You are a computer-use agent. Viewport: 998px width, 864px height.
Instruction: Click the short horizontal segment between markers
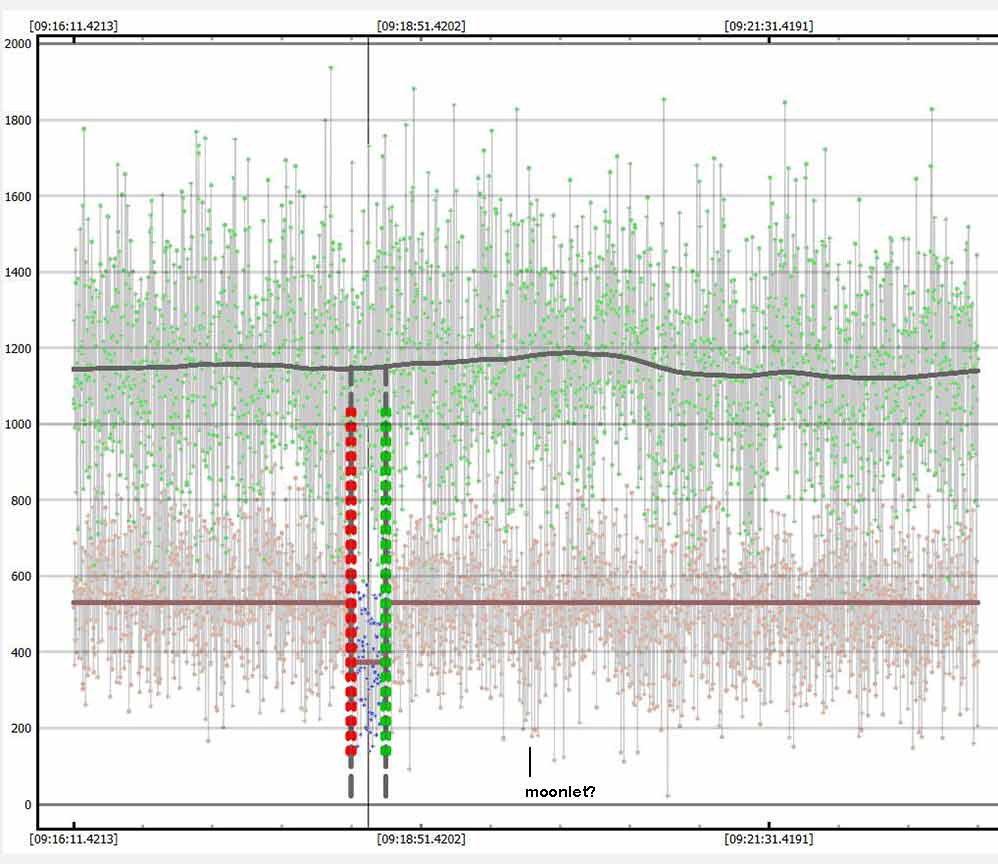368,661
